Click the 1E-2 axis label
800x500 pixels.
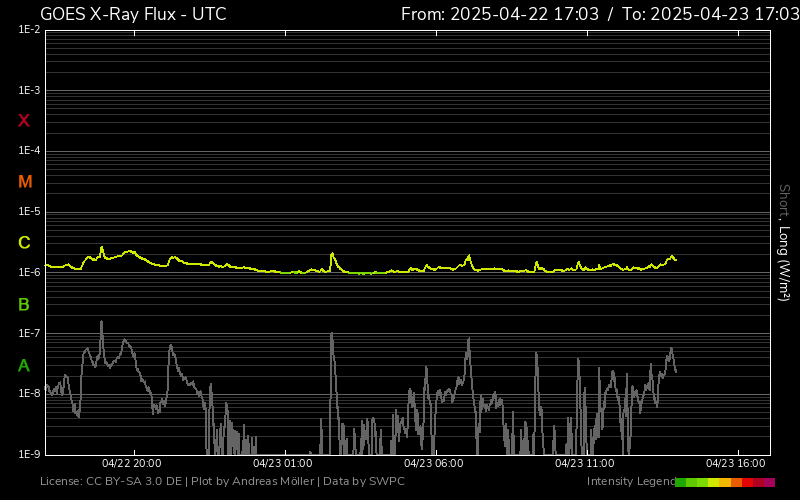pos(29,30)
